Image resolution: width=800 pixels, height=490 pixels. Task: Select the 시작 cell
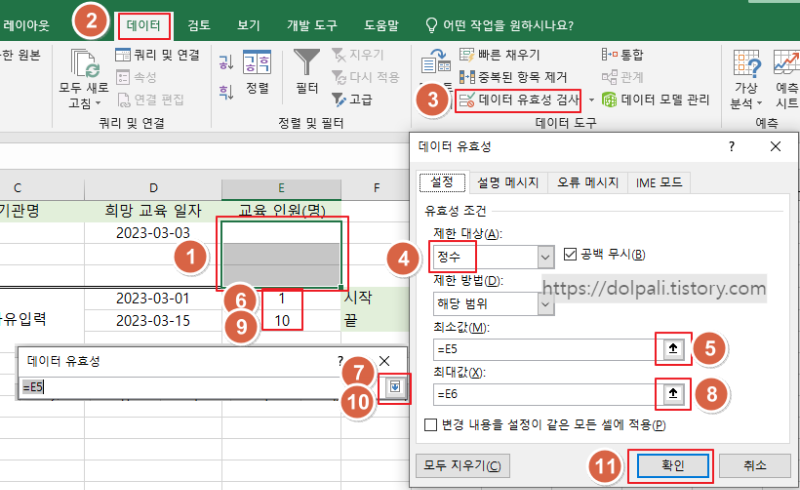coord(376,298)
